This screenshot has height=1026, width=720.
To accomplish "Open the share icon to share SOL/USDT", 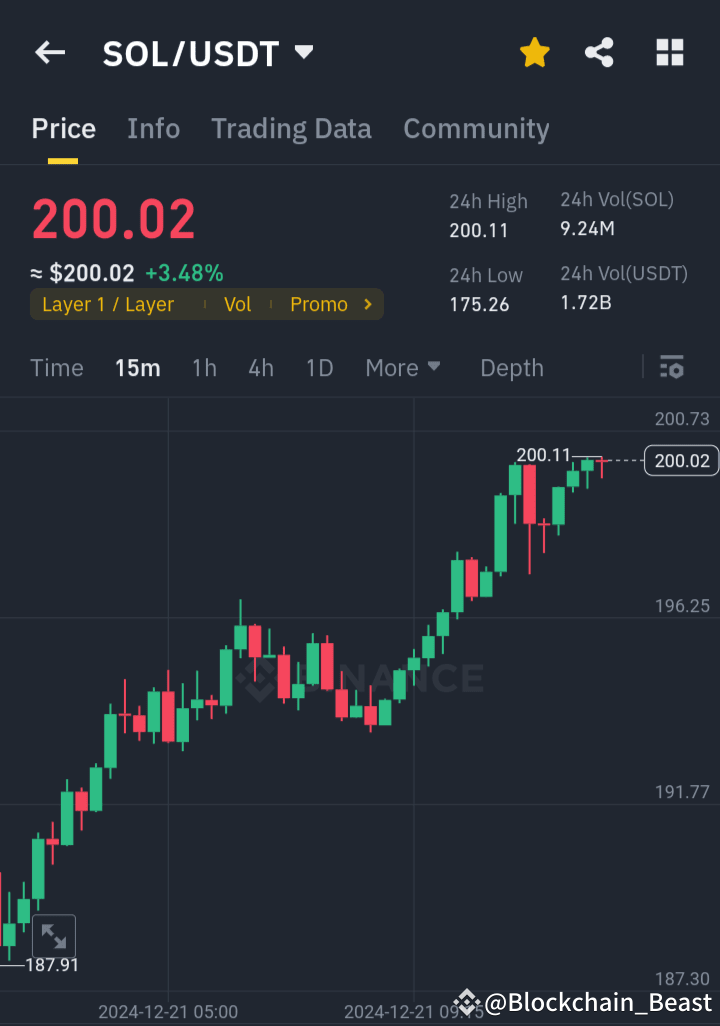I will 600,53.
